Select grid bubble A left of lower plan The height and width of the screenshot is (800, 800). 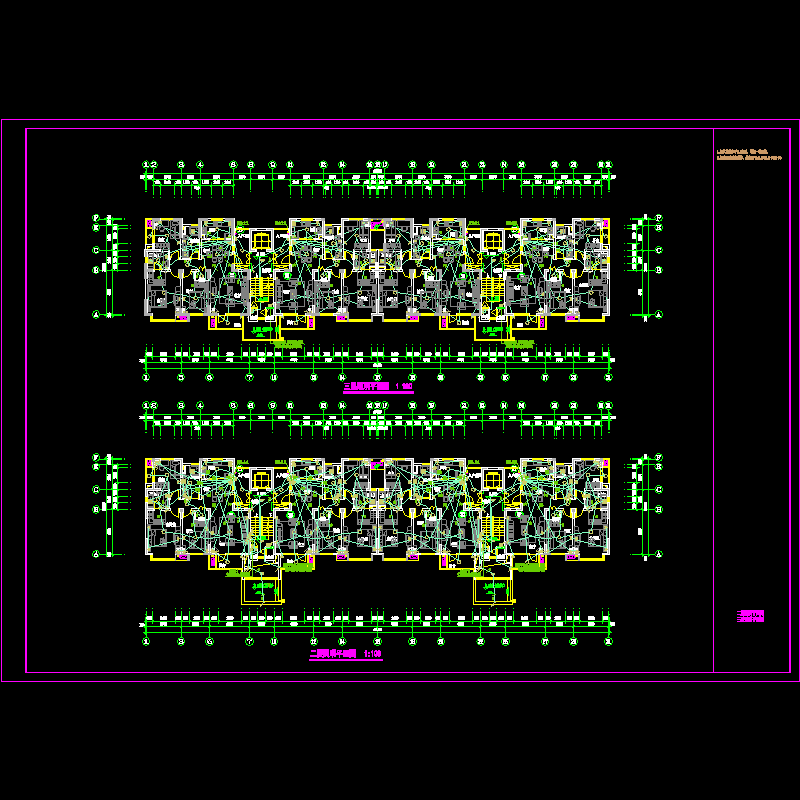click(x=97, y=554)
